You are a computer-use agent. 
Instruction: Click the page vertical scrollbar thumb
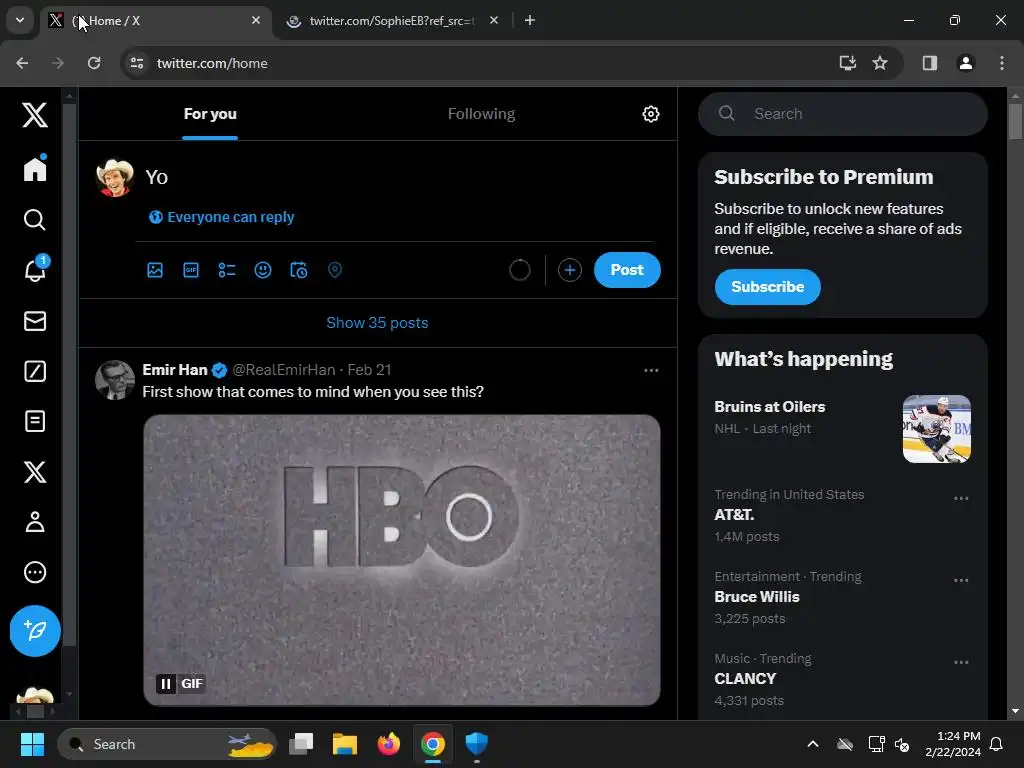click(x=1015, y=121)
